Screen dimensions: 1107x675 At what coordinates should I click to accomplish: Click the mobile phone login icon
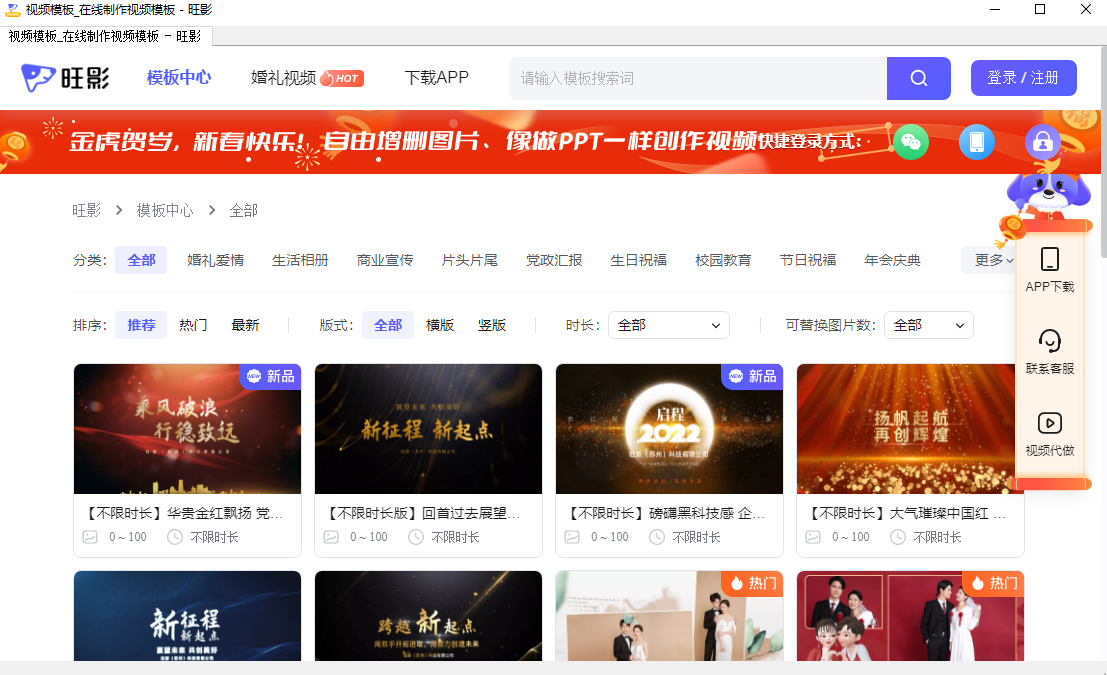point(976,142)
